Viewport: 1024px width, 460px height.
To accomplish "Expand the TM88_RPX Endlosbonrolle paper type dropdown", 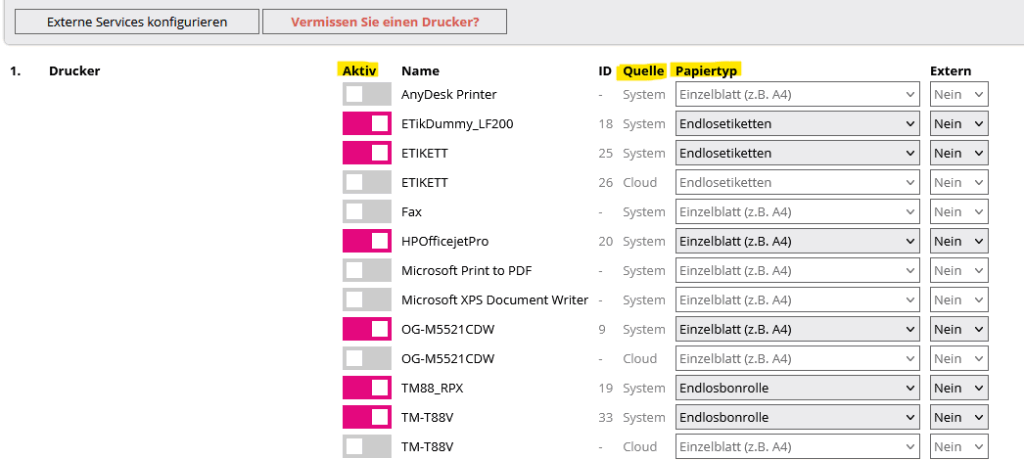I will click(797, 388).
